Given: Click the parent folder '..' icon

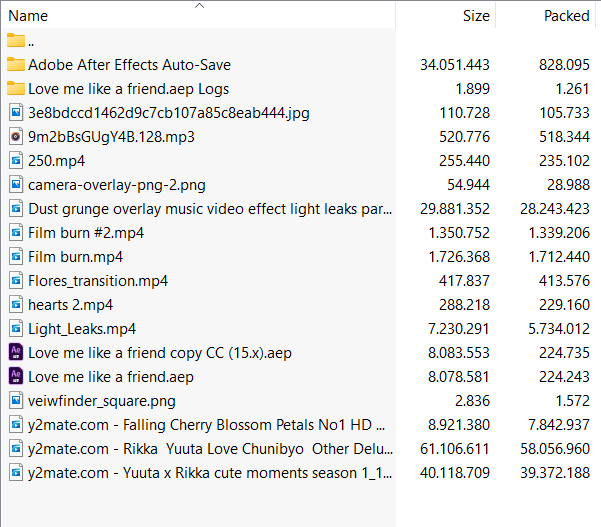Looking at the screenshot, I should point(15,41).
